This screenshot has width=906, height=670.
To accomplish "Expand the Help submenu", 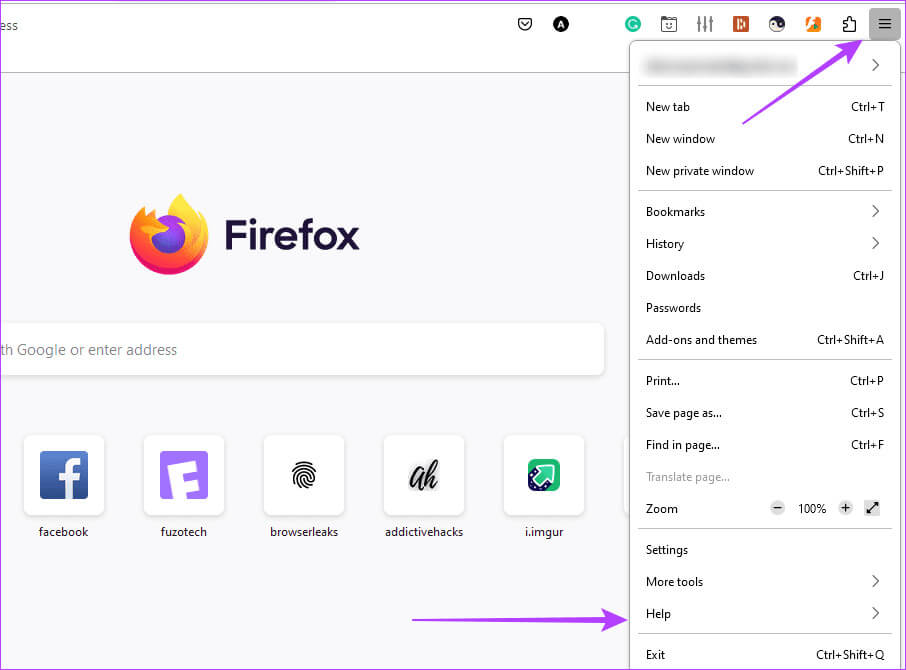I will (x=764, y=613).
